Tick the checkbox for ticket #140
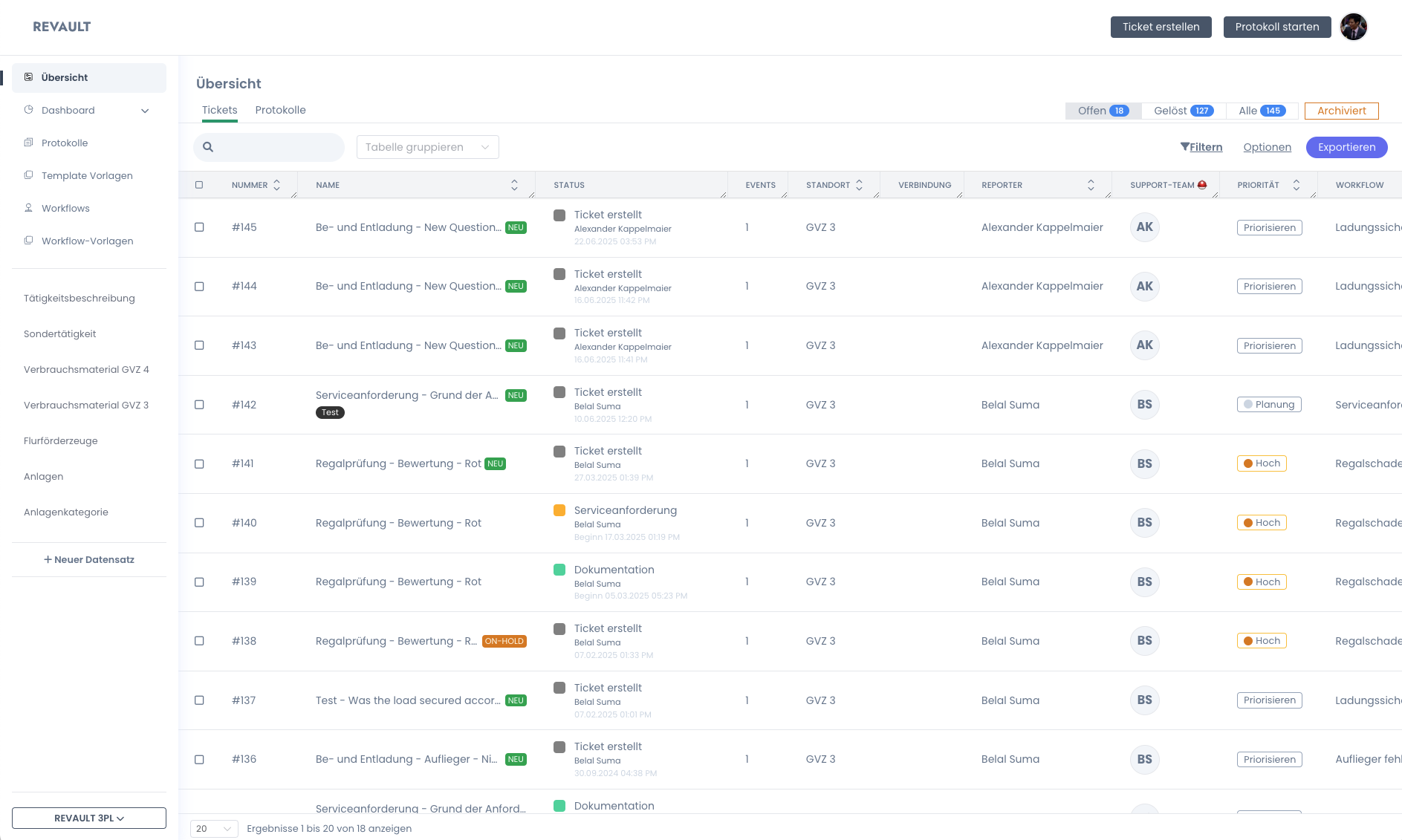Screen dimensions: 1402x840 click(199, 523)
